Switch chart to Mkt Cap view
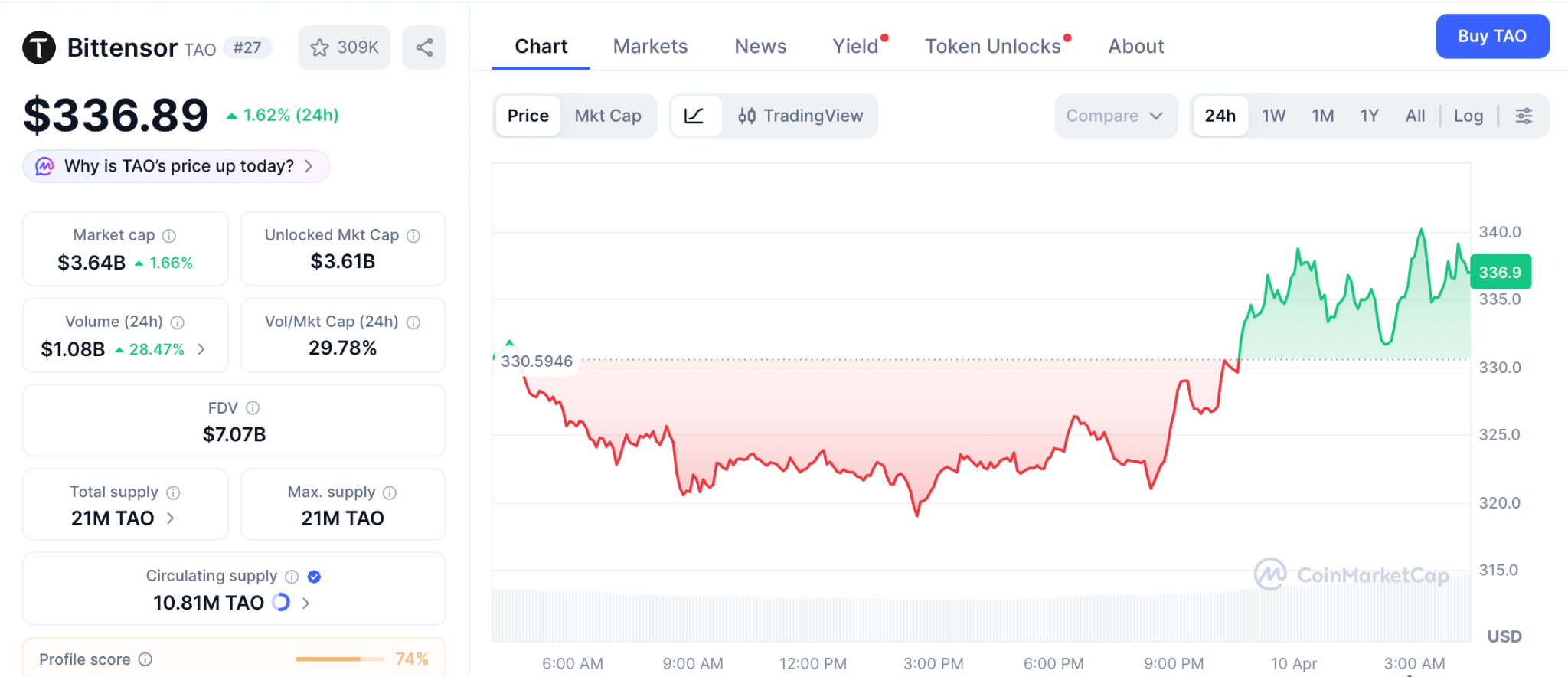 coord(608,116)
